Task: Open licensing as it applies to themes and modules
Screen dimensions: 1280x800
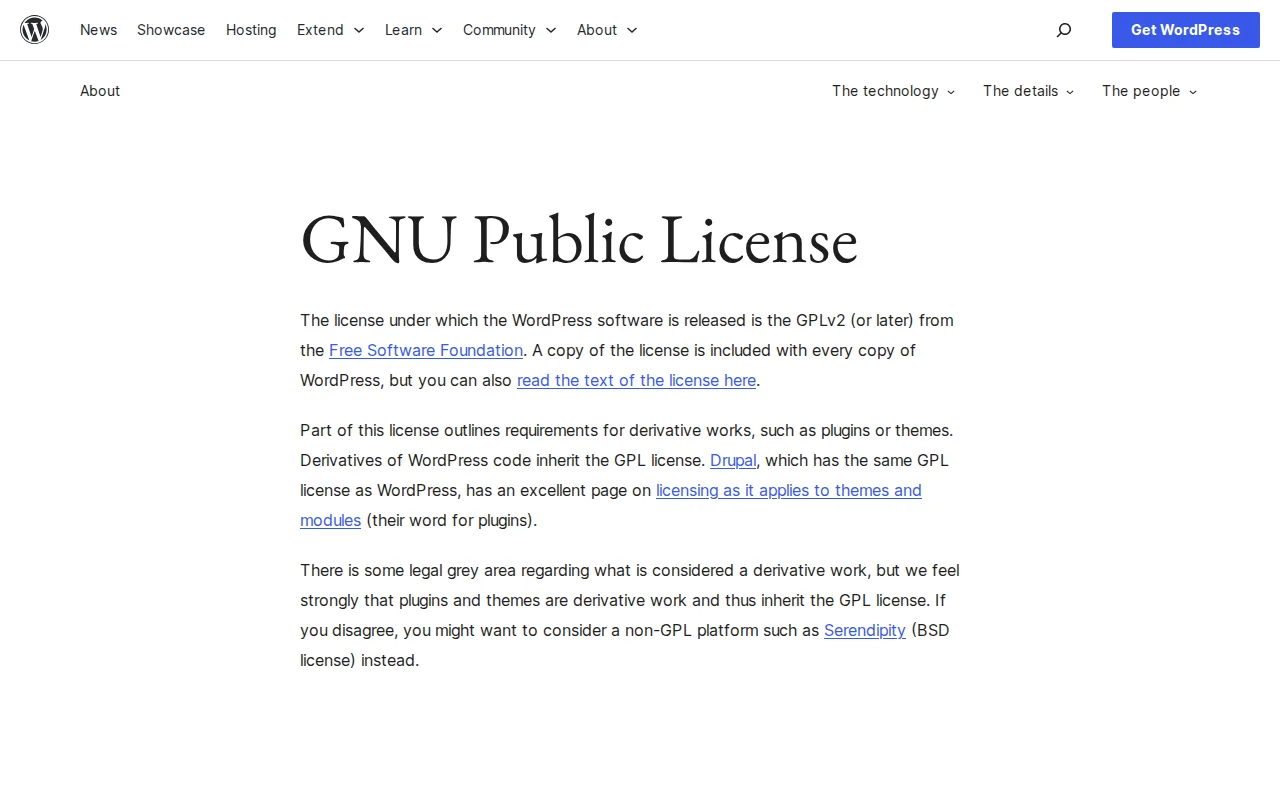Action: pos(788,490)
